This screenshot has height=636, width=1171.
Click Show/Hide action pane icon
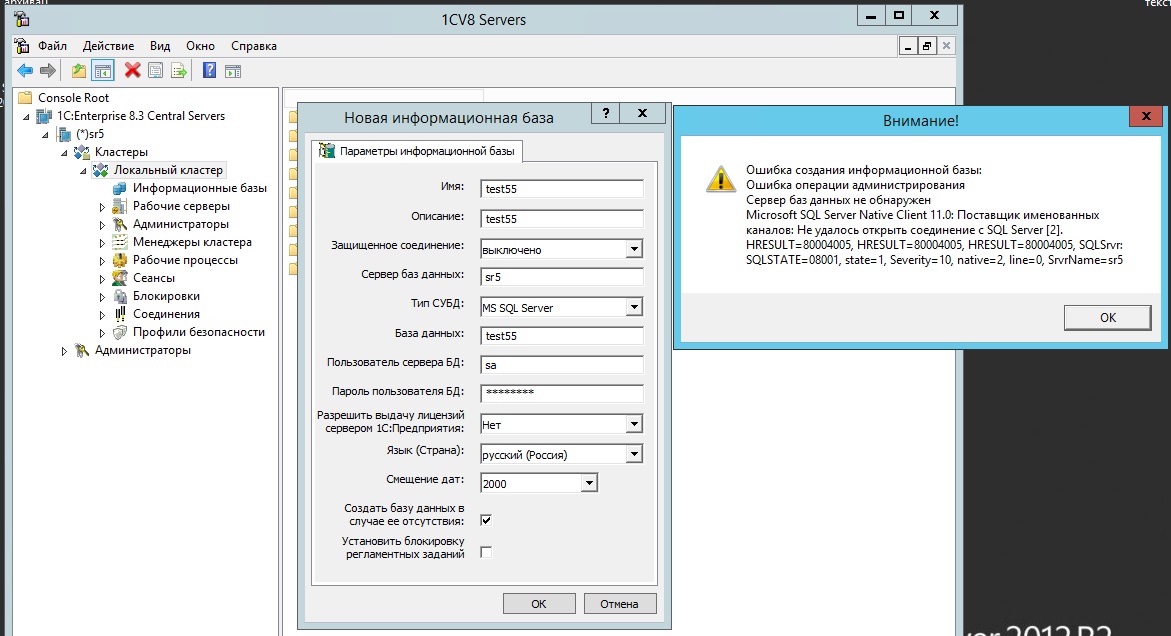(233, 71)
